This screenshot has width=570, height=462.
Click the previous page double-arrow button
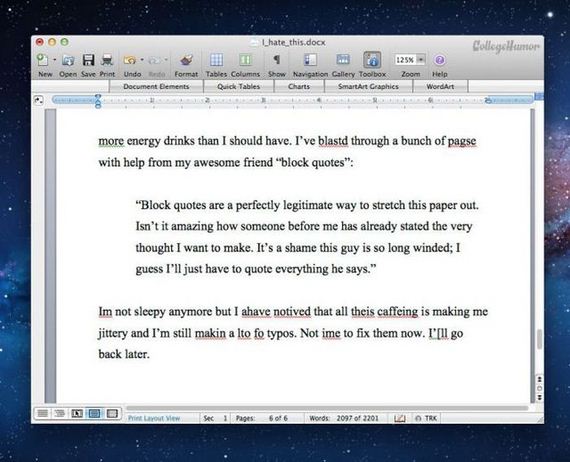(540, 379)
